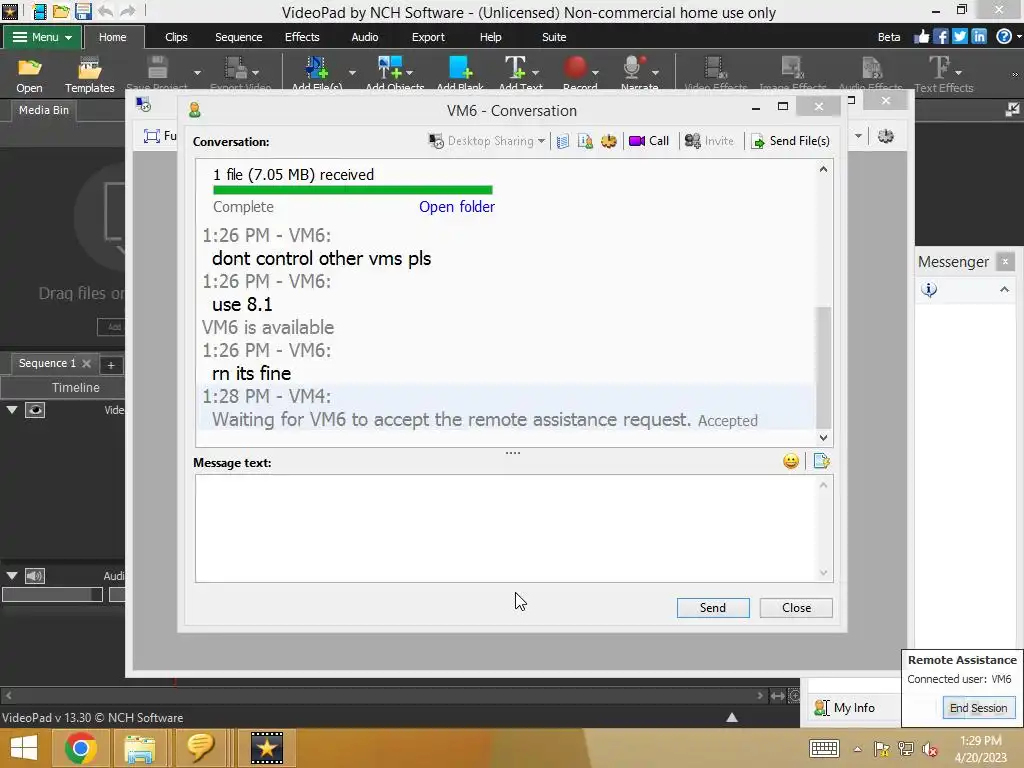
Task: Click the paint palette icon in conversation toolbar
Action: (609, 141)
